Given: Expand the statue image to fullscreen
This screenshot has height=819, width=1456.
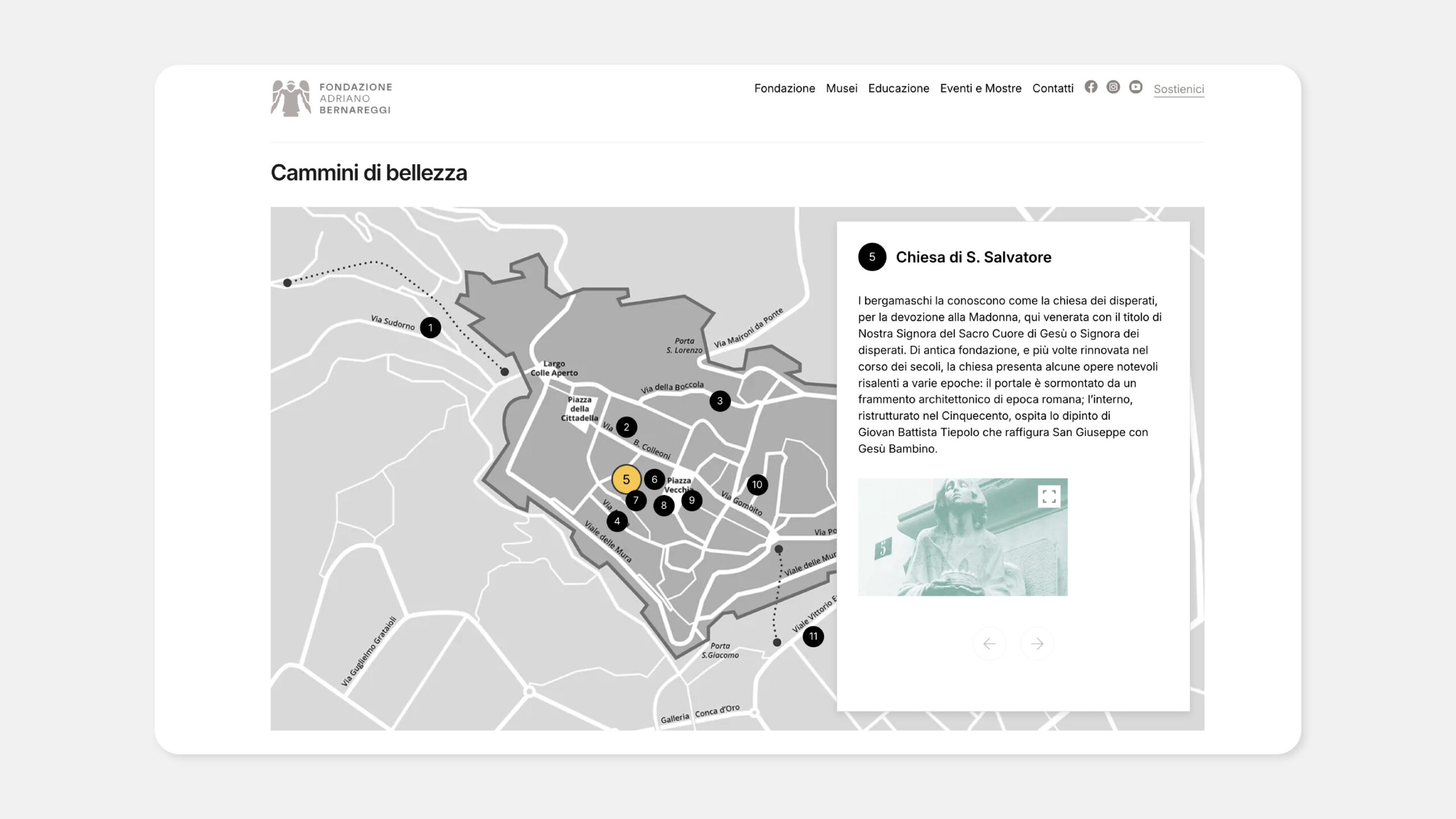Looking at the screenshot, I should coord(1049,496).
